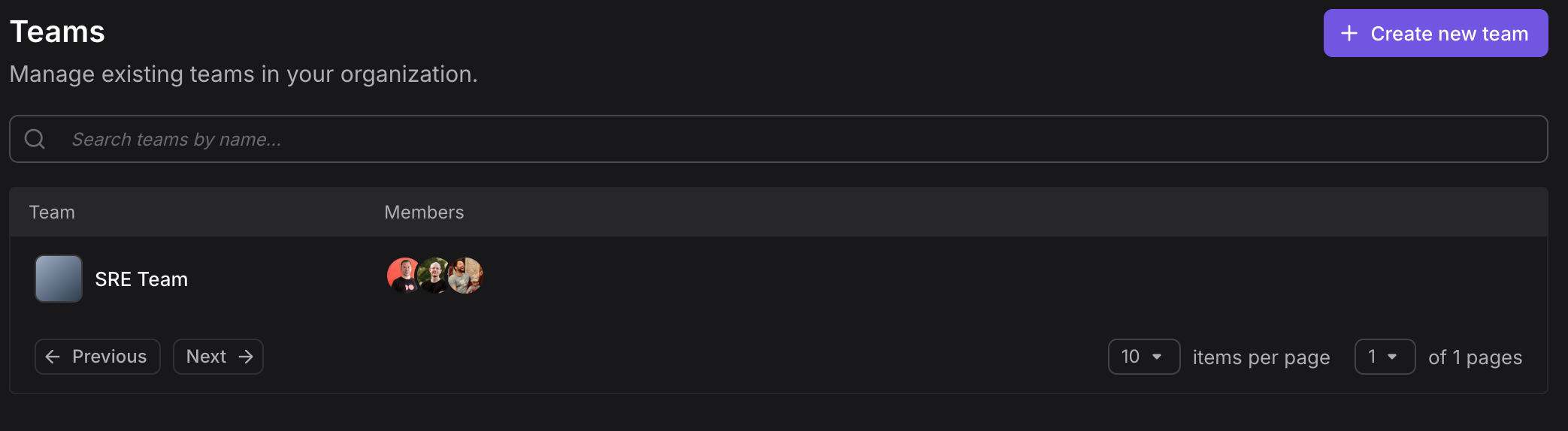Click the Create new team button
Image resolution: width=1568 pixels, height=431 pixels.
1435,33
